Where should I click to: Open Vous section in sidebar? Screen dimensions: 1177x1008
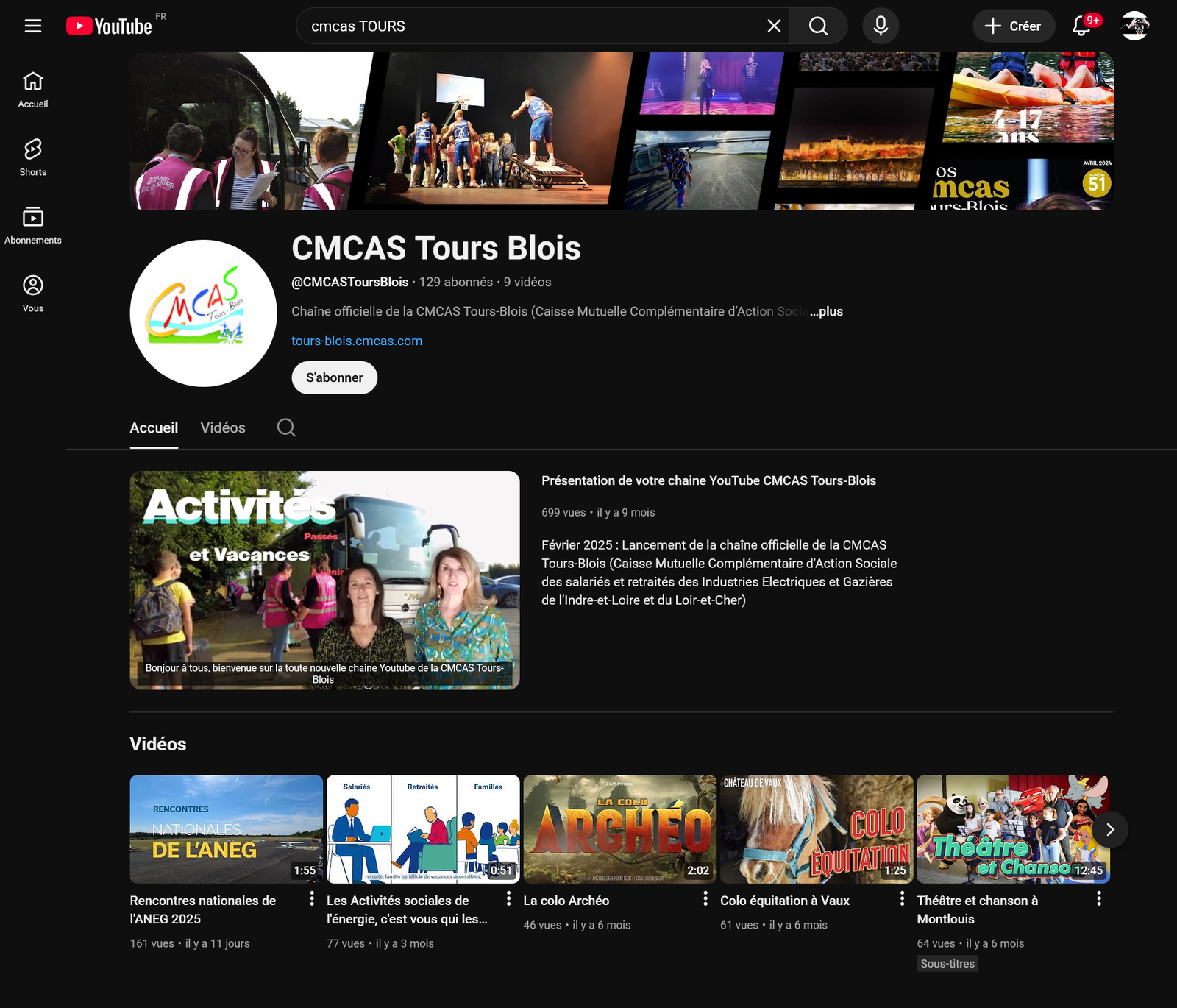pyautogui.click(x=33, y=294)
